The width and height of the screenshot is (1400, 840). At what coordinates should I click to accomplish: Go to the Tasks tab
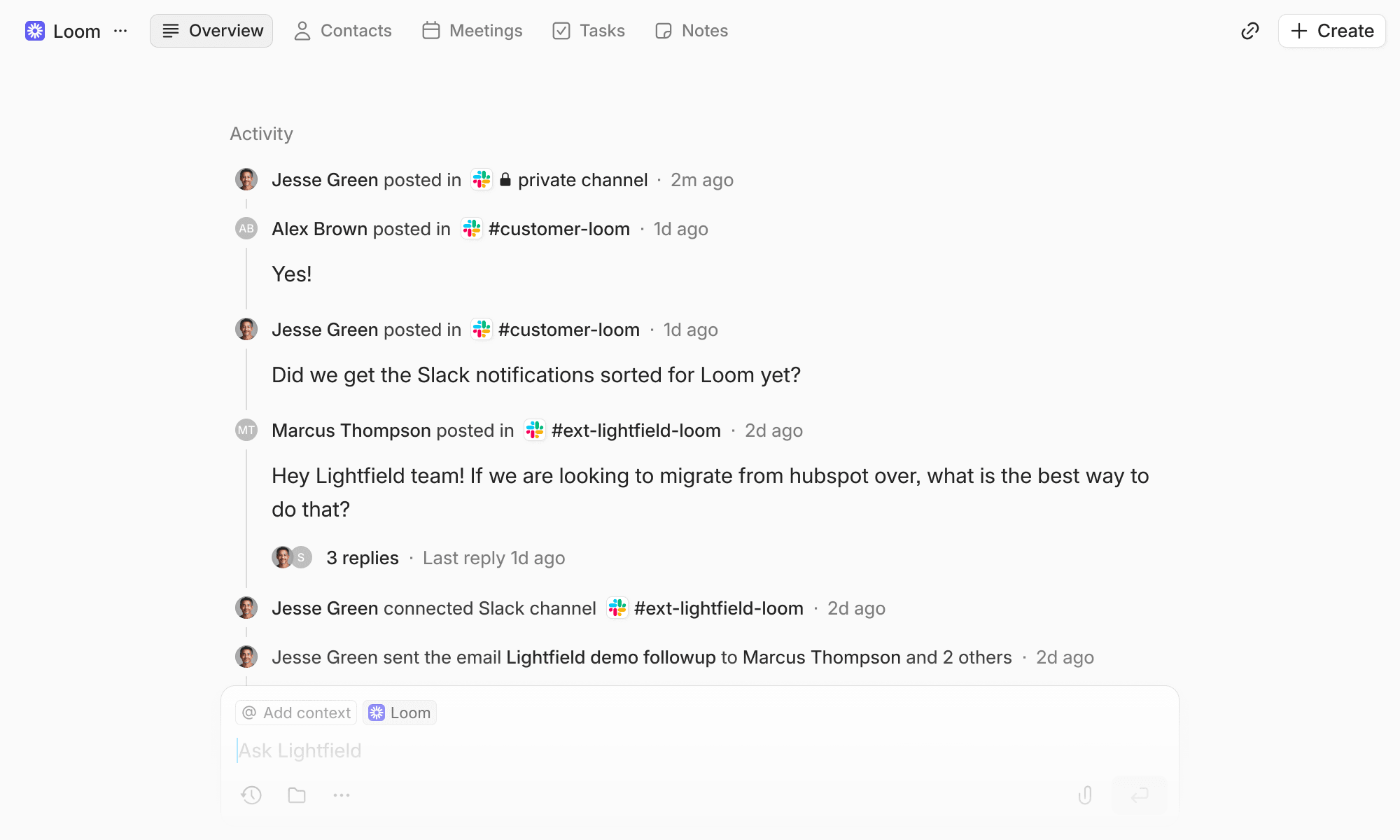589,31
